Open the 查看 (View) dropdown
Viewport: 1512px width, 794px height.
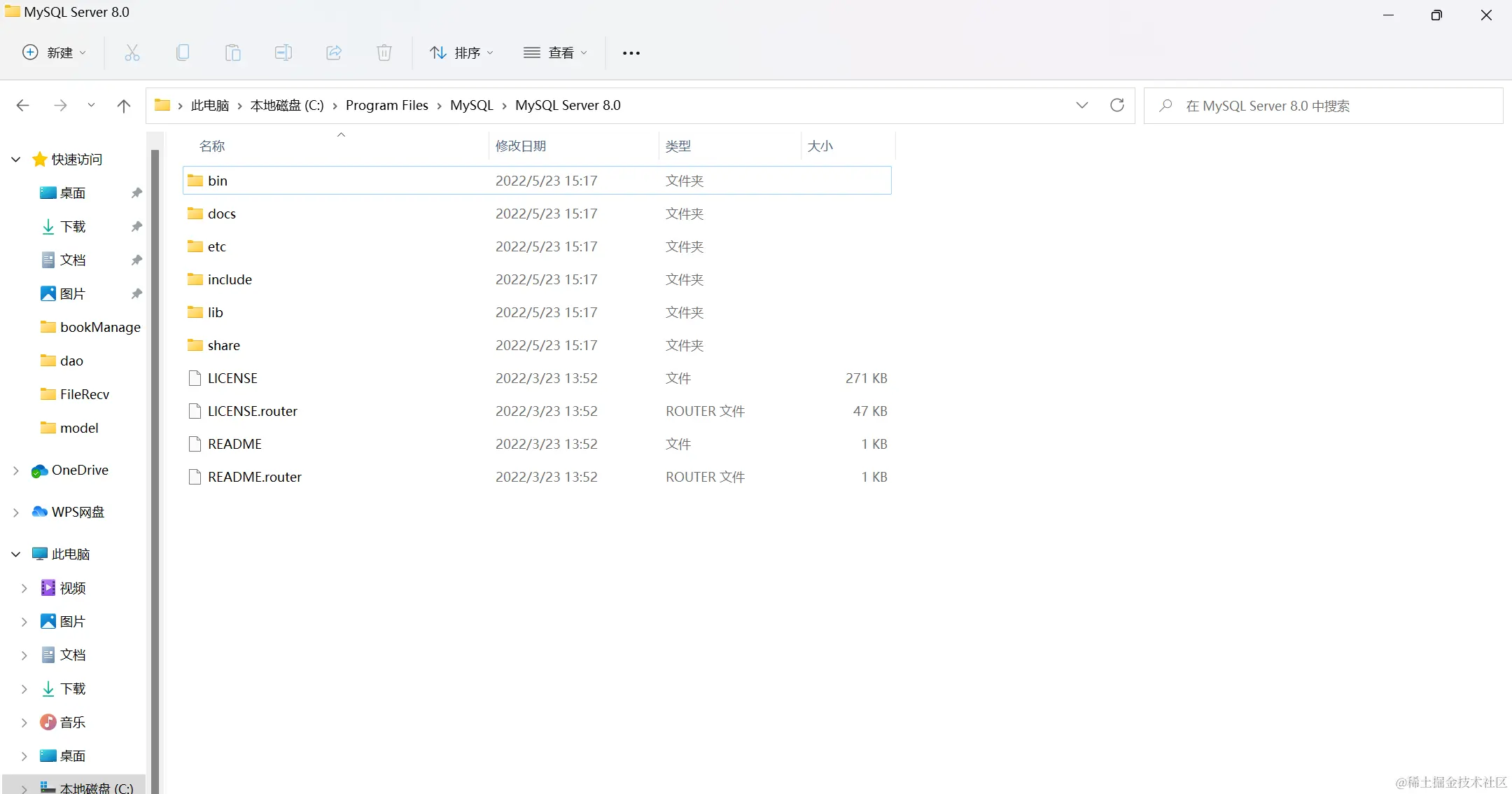556,53
